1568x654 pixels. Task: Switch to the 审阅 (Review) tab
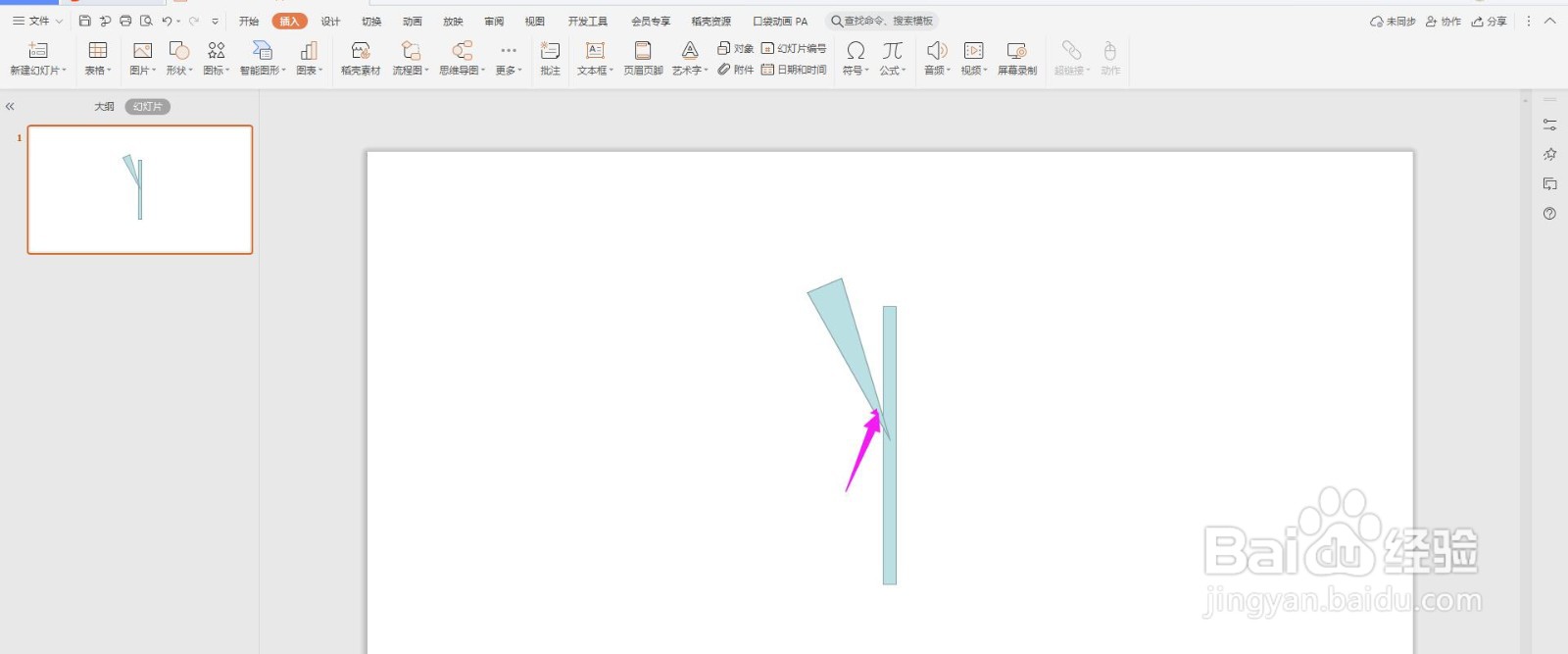[494, 21]
